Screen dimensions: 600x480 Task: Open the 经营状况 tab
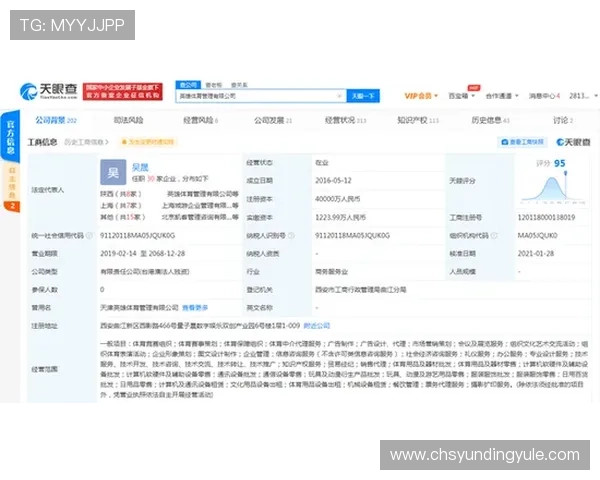coord(346,120)
